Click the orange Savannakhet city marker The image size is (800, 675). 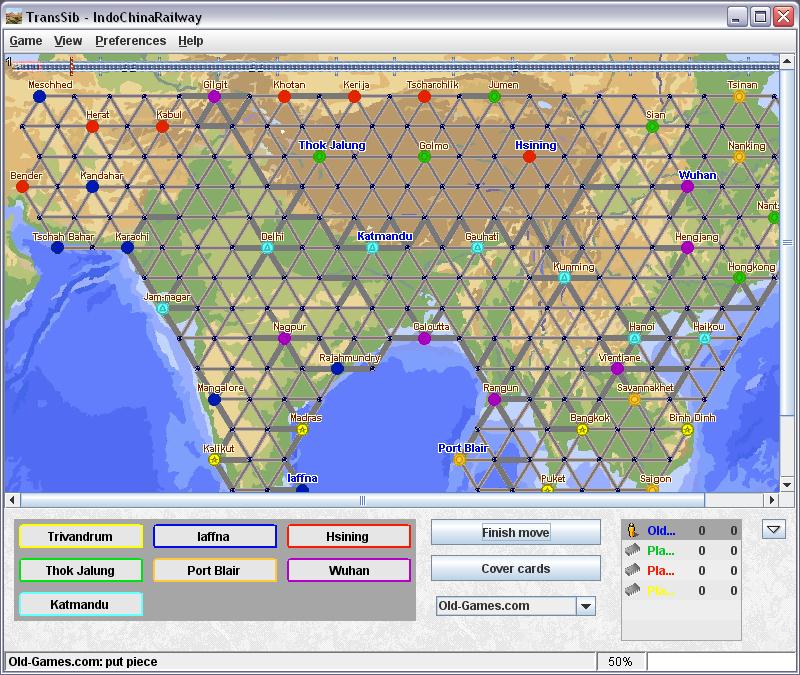coord(634,399)
